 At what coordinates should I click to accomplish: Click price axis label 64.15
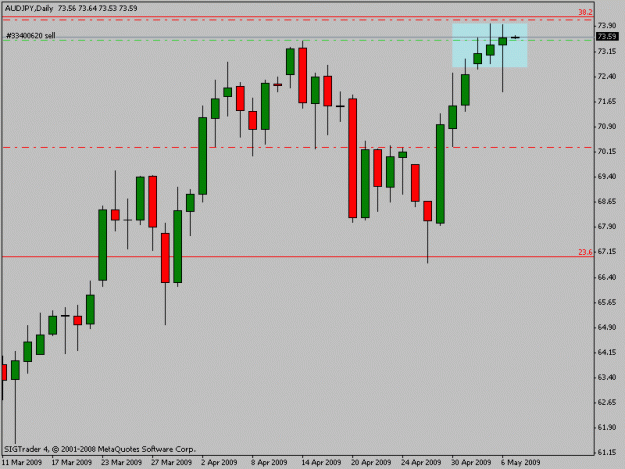pyautogui.click(x=607, y=352)
